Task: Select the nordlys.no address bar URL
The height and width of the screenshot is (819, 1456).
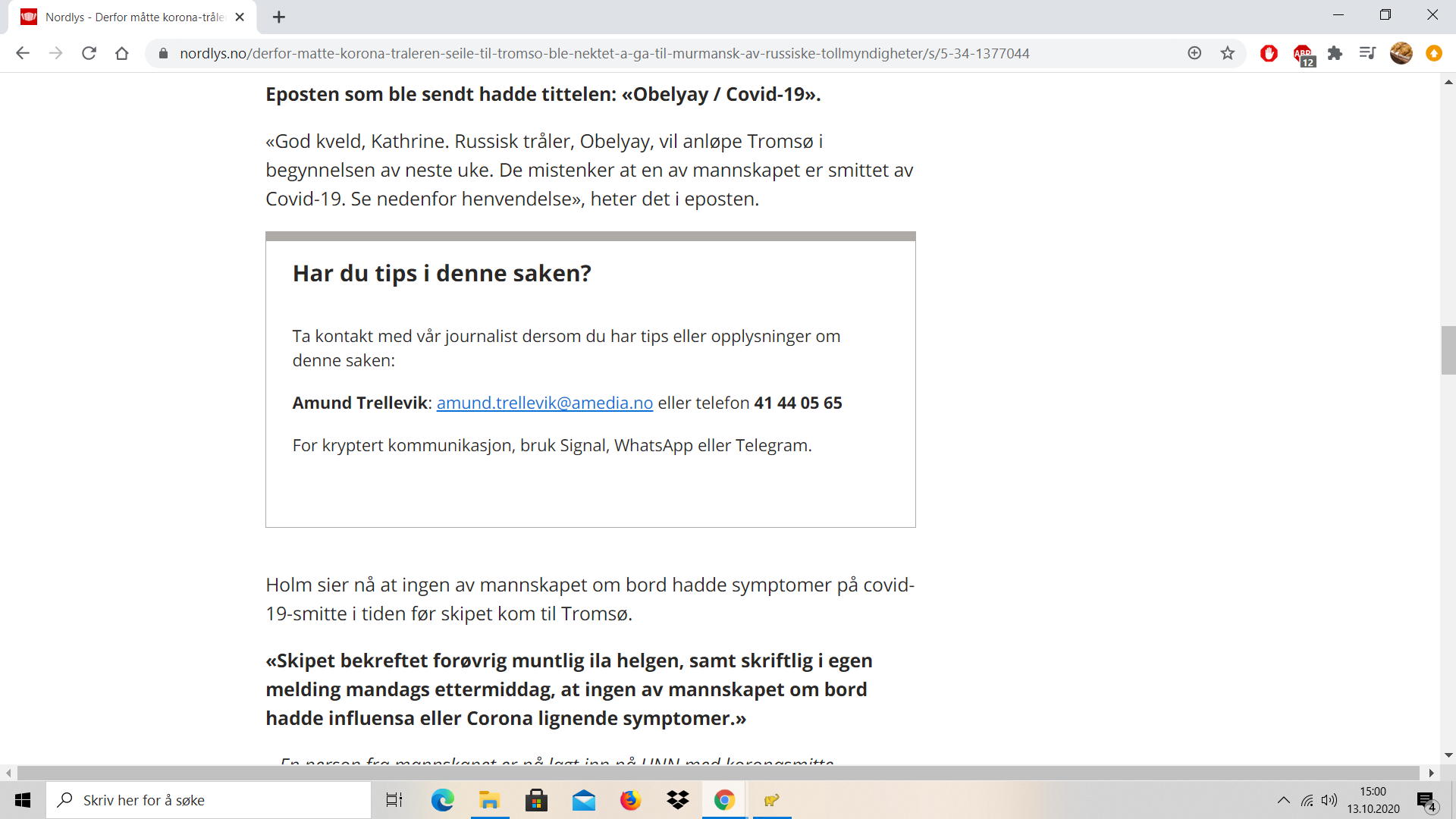Action: tap(604, 53)
